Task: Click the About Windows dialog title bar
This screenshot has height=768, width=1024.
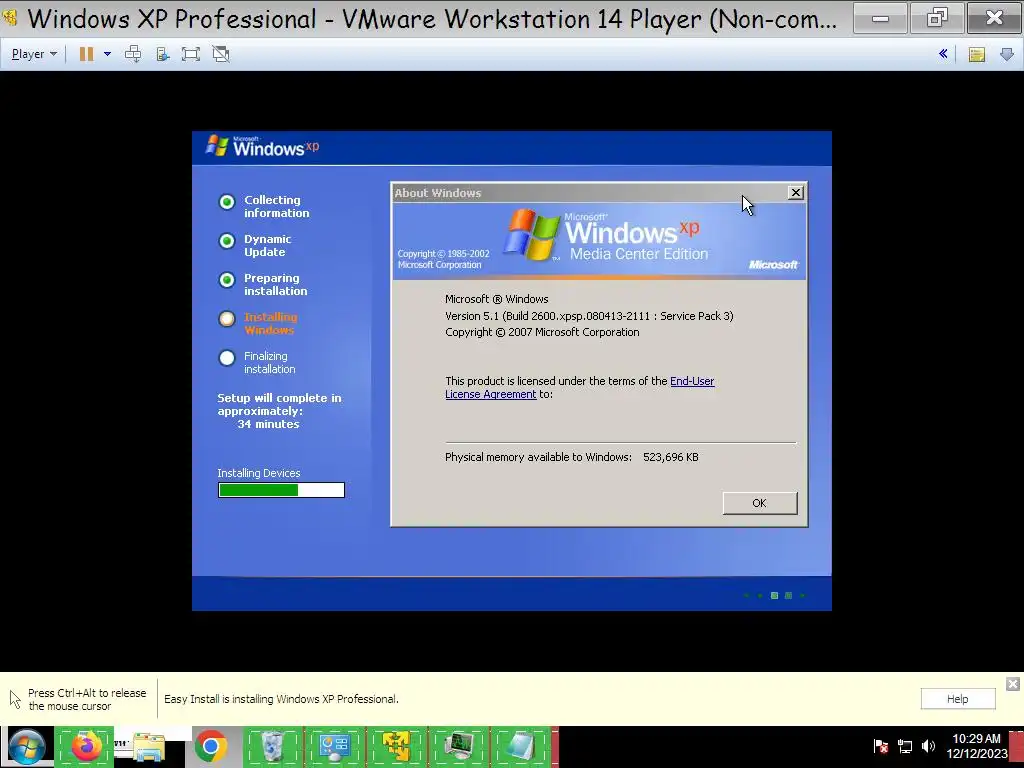Action: (588, 193)
